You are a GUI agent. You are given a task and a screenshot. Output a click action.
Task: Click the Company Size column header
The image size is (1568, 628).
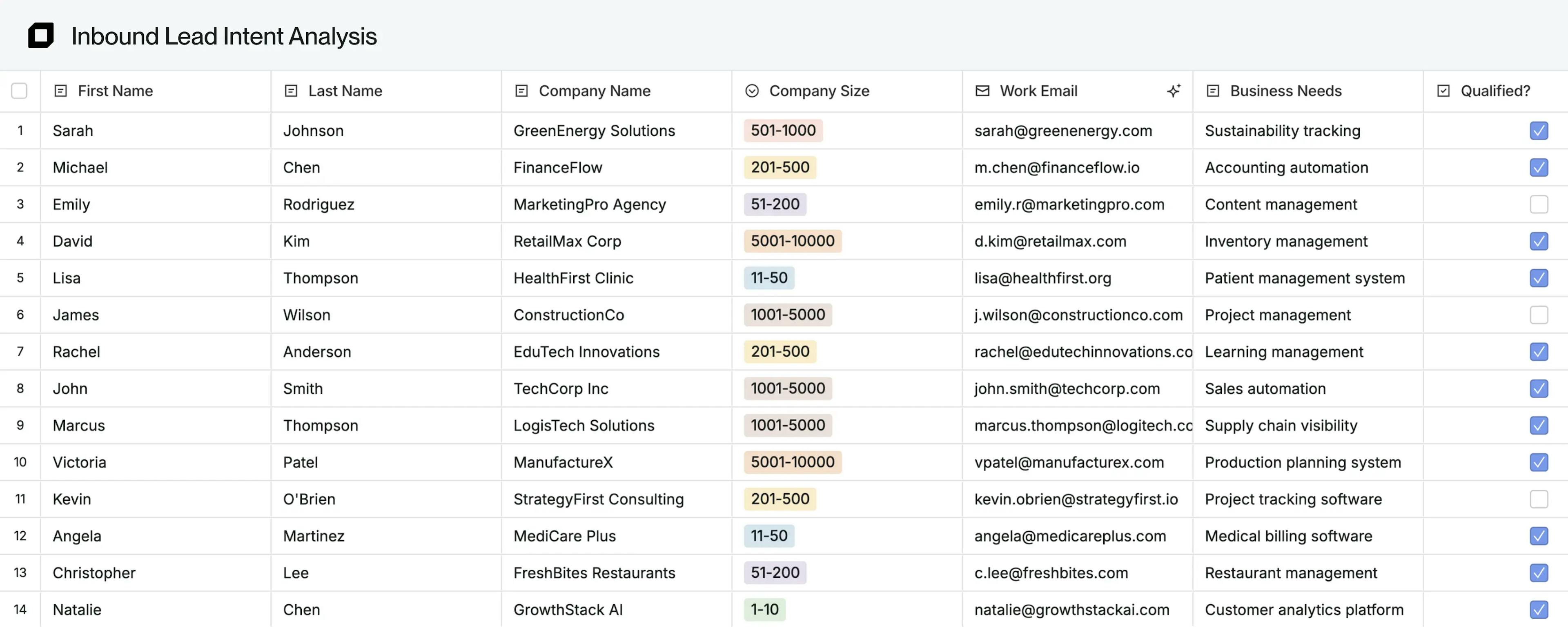[819, 91]
